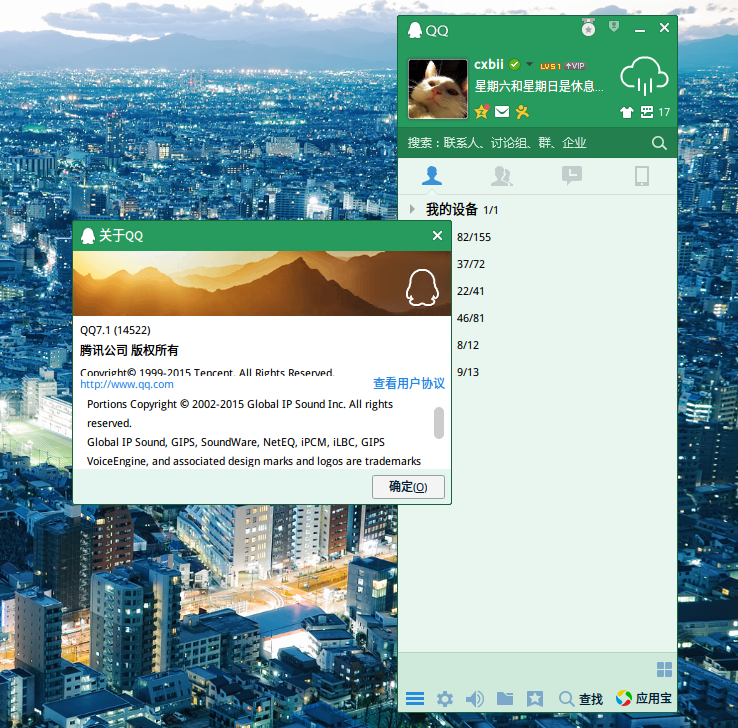Open the main menu hamburger button
The height and width of the screenshot is (728, 738).
point(415,699)
